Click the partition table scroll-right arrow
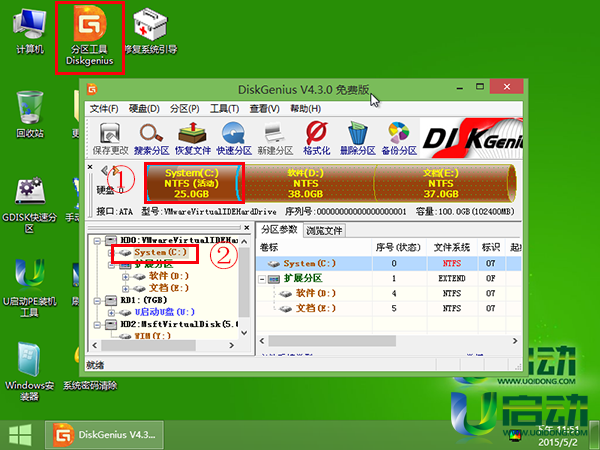Viewport: 600px width, 450px height. pos(515,341)
